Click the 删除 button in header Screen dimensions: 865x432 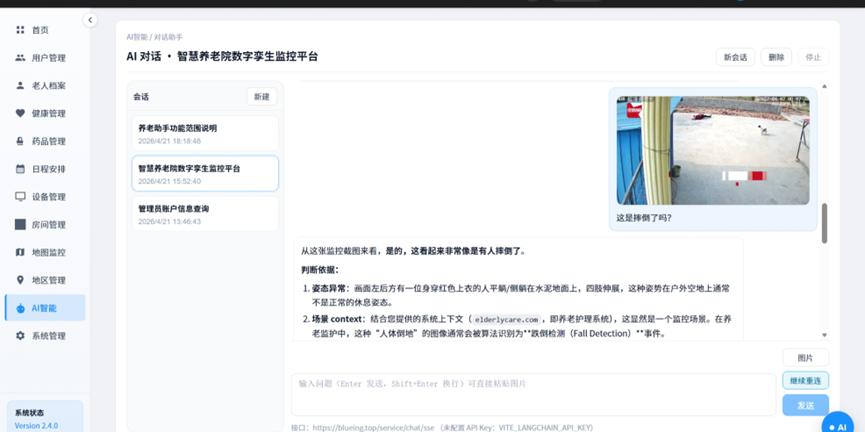click(x=776, y=57)
